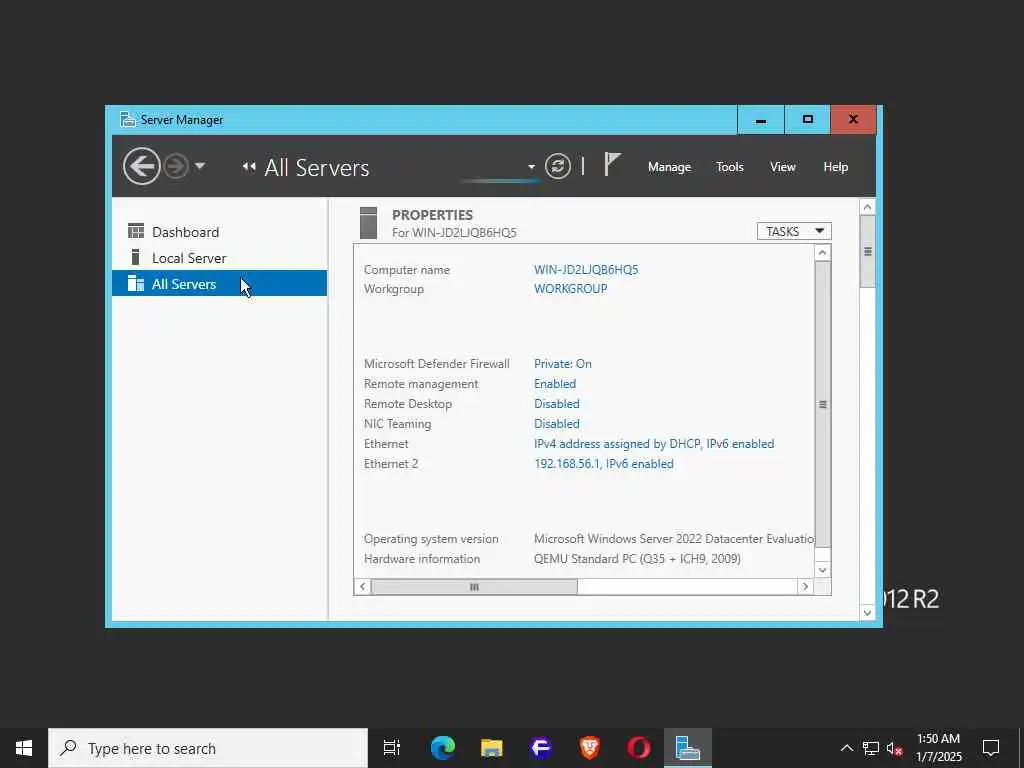Click Ethernet 2 192.168.56.1 link
The height and width of the screenshot is (768, 1024).
[x=603, y=464]
